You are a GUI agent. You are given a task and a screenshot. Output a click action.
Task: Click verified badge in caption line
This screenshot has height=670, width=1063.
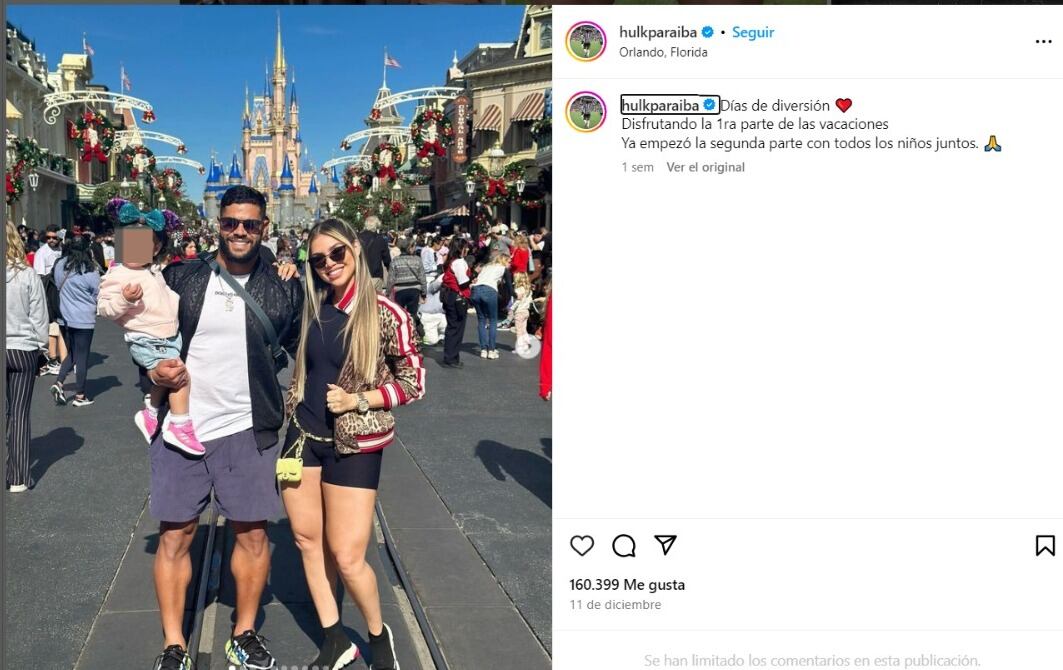coord(709,105)
